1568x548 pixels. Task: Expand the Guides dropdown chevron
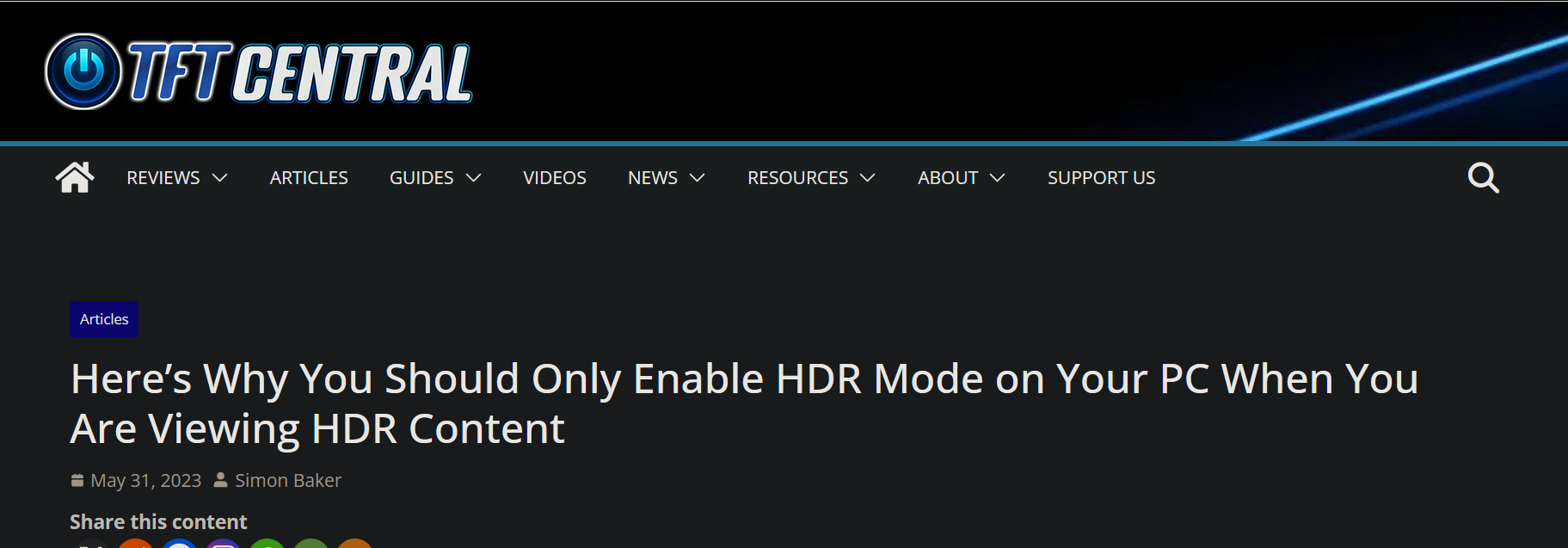coord(474,178)
